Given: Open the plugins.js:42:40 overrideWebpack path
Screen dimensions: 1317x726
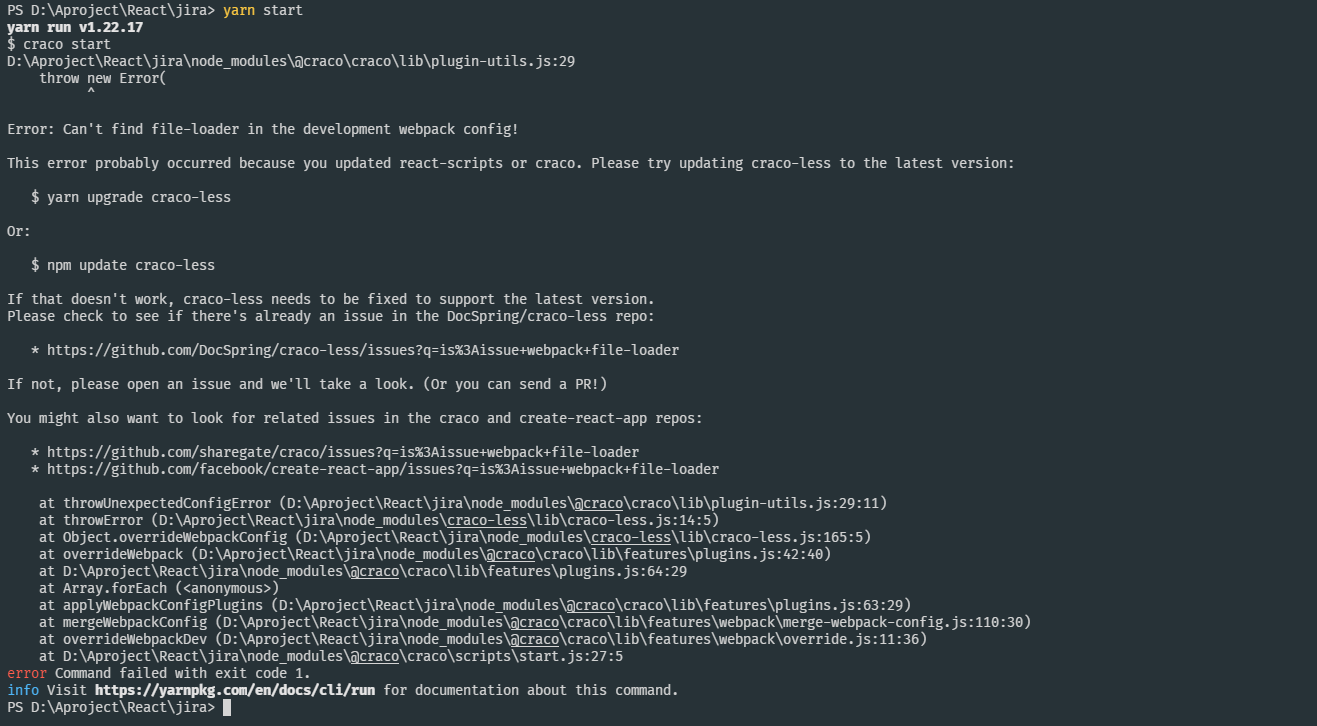Looking at the screenshot, I should [x=511, y=554].
